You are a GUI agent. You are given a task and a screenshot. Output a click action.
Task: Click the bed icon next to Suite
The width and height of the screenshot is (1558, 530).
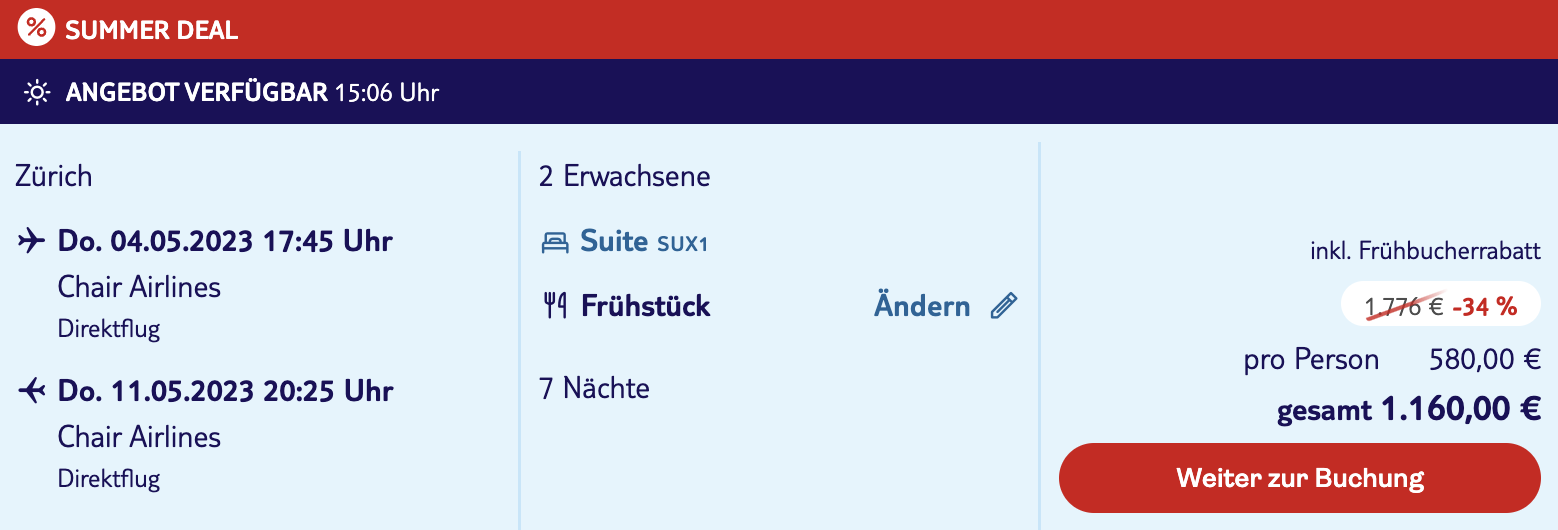(x=554, y=242)
